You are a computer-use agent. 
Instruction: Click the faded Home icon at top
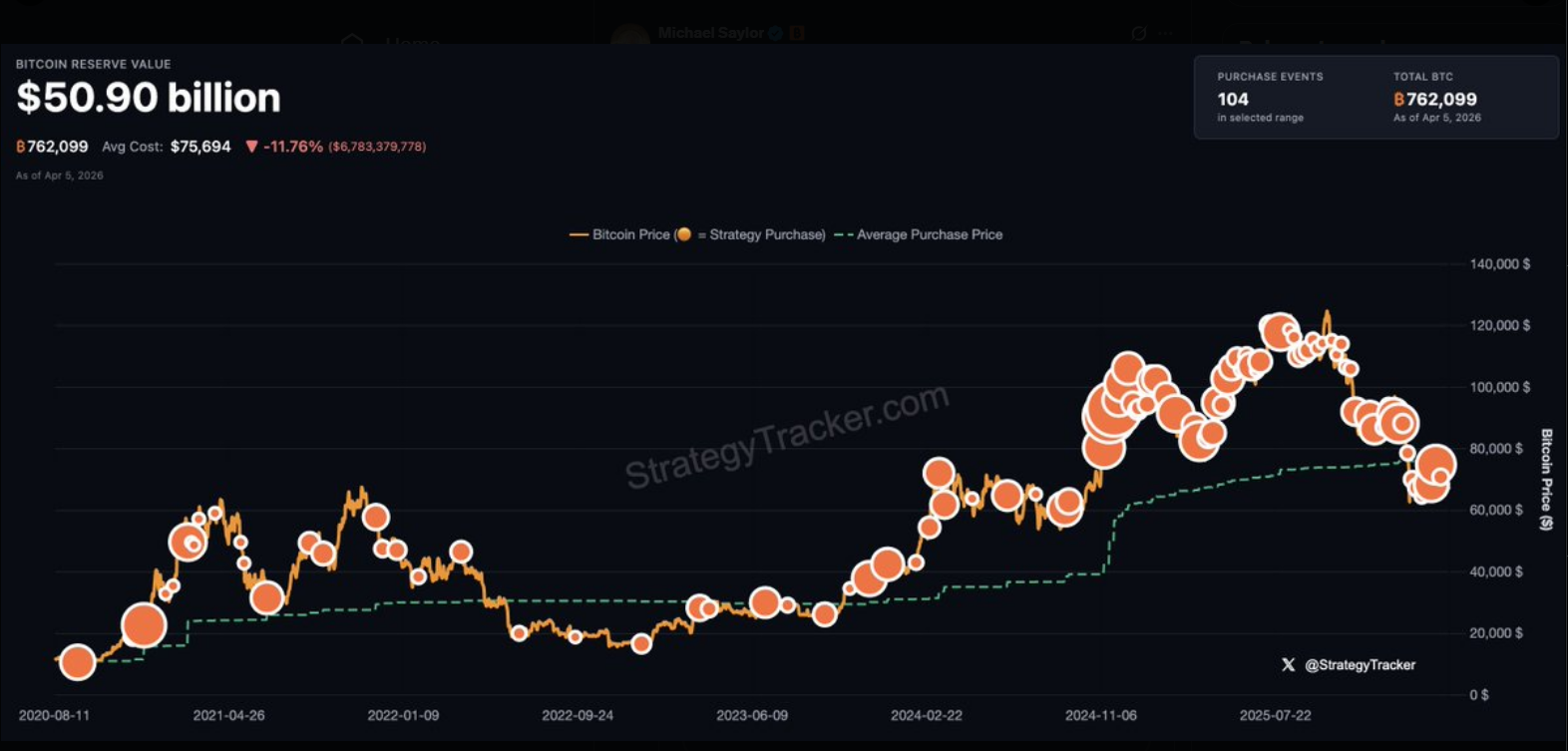tap(351, 42)
